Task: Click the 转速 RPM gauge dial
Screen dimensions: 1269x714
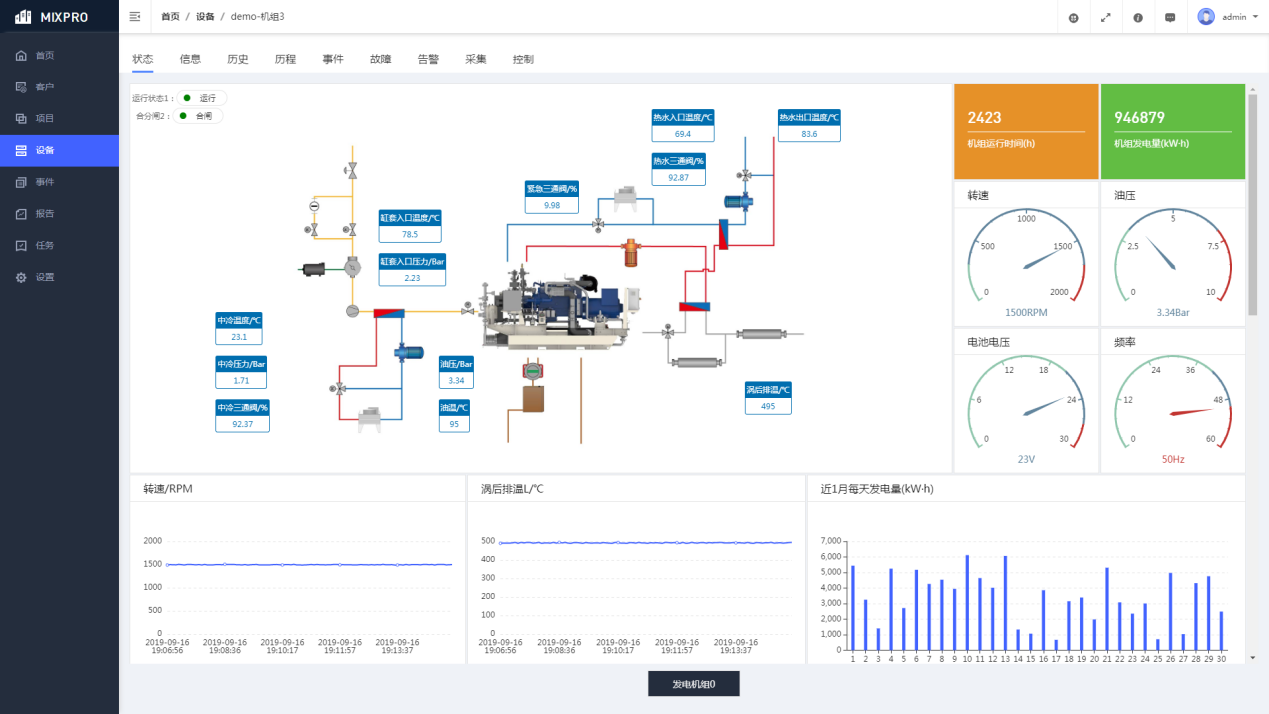Action: tap(1026, 260)
